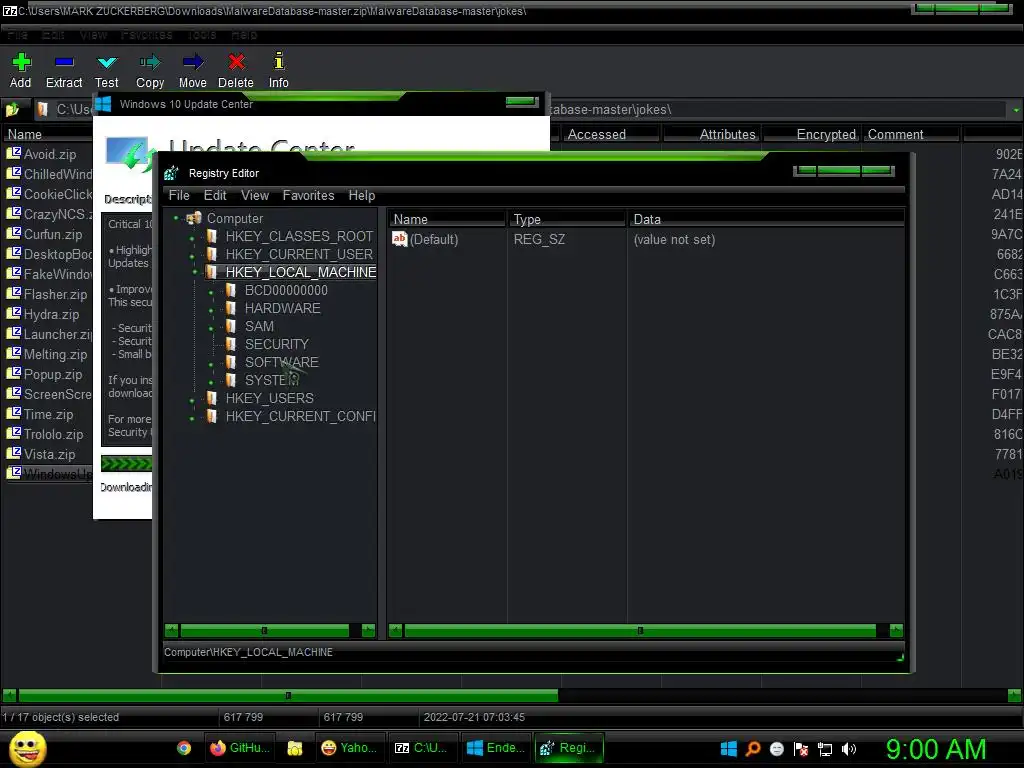Open the Help menu in Registry Editor

[x=361, y=195]
